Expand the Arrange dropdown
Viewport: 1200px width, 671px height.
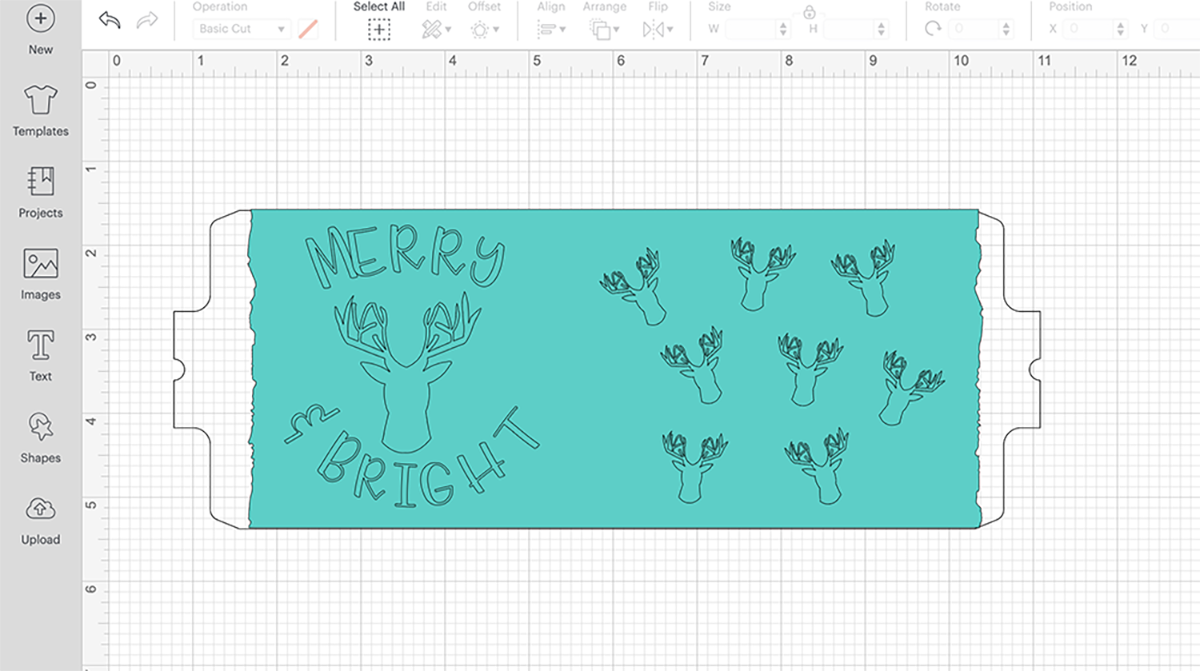coord(604,30)
